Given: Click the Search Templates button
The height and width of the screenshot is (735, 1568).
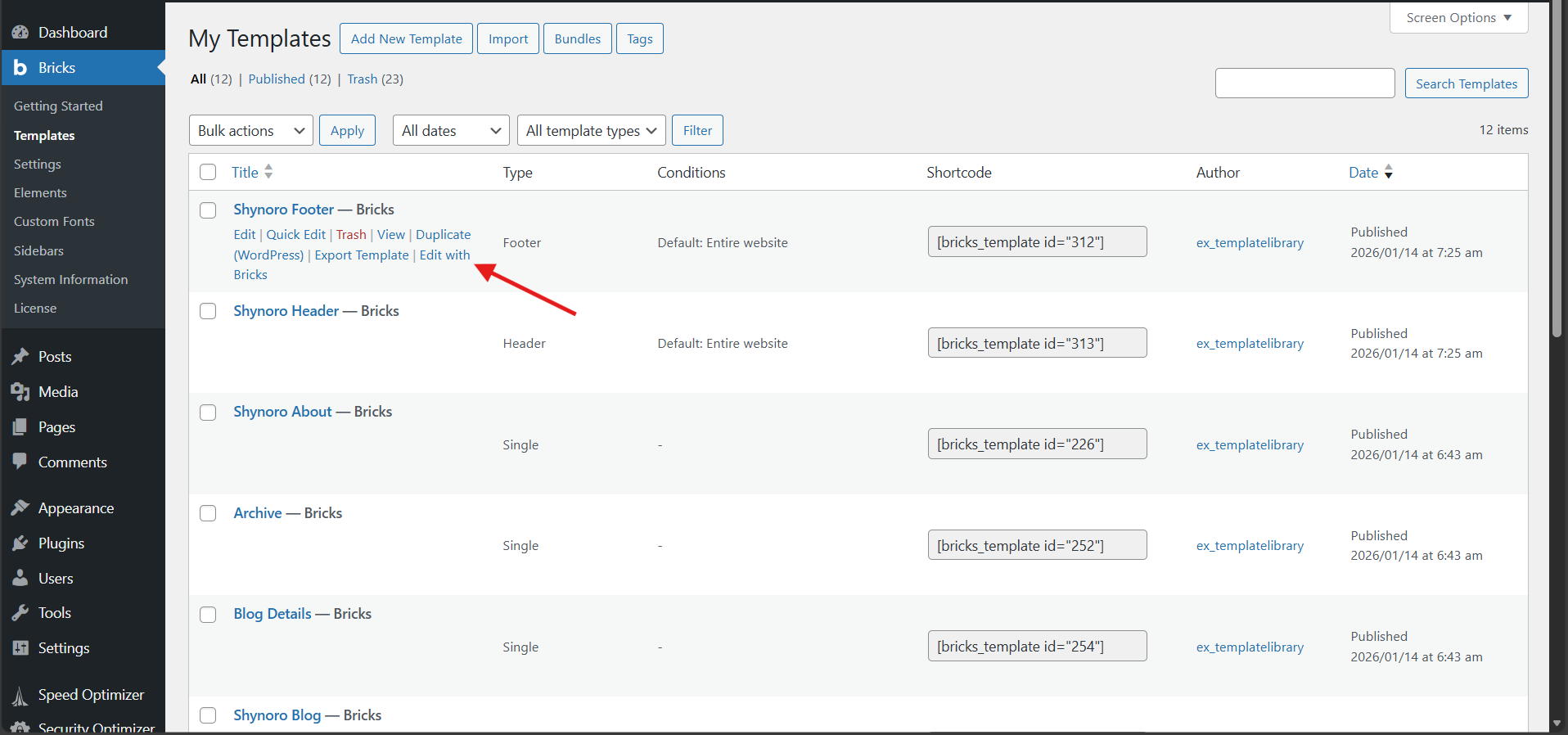Looking at the screenshot, I should point(1467,83).
